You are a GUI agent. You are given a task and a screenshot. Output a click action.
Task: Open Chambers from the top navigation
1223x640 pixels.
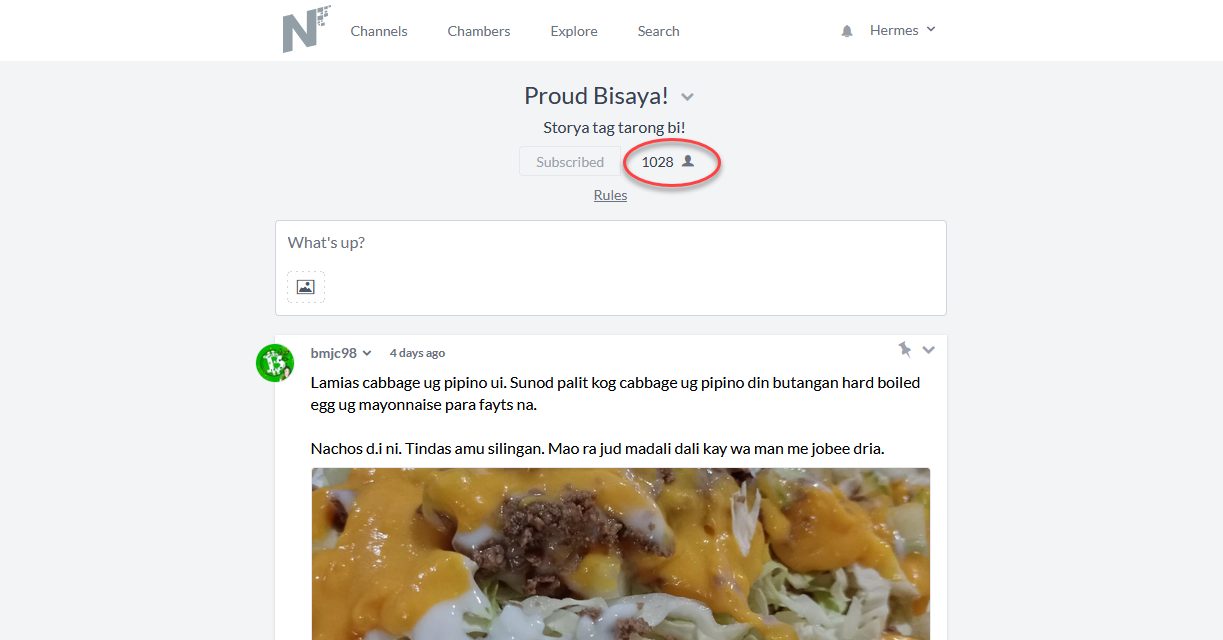[479, 31]
